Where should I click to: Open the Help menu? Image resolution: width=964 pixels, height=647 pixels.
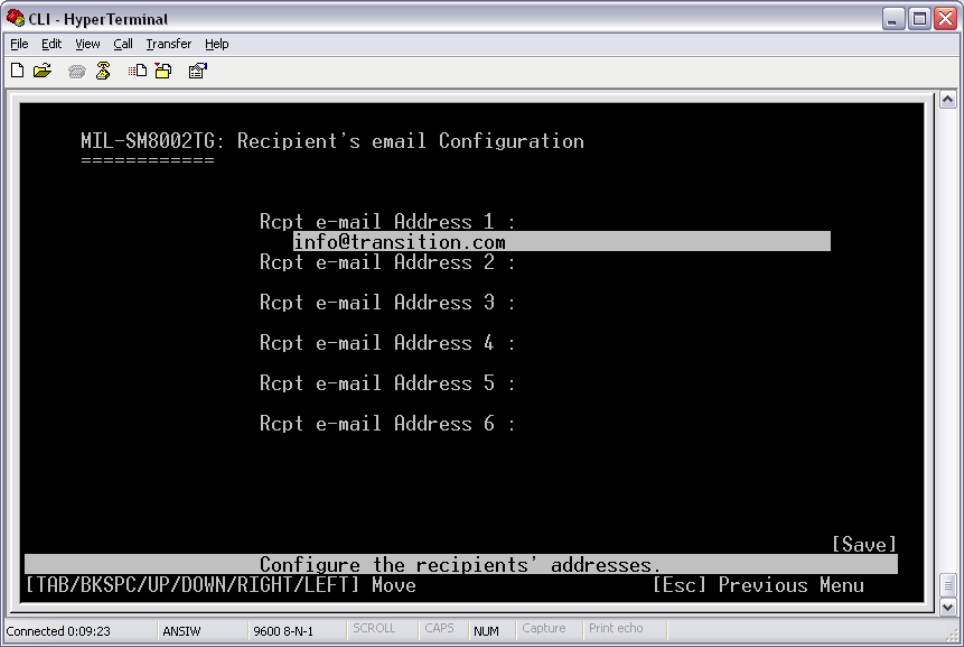click(x=217, y=44)
